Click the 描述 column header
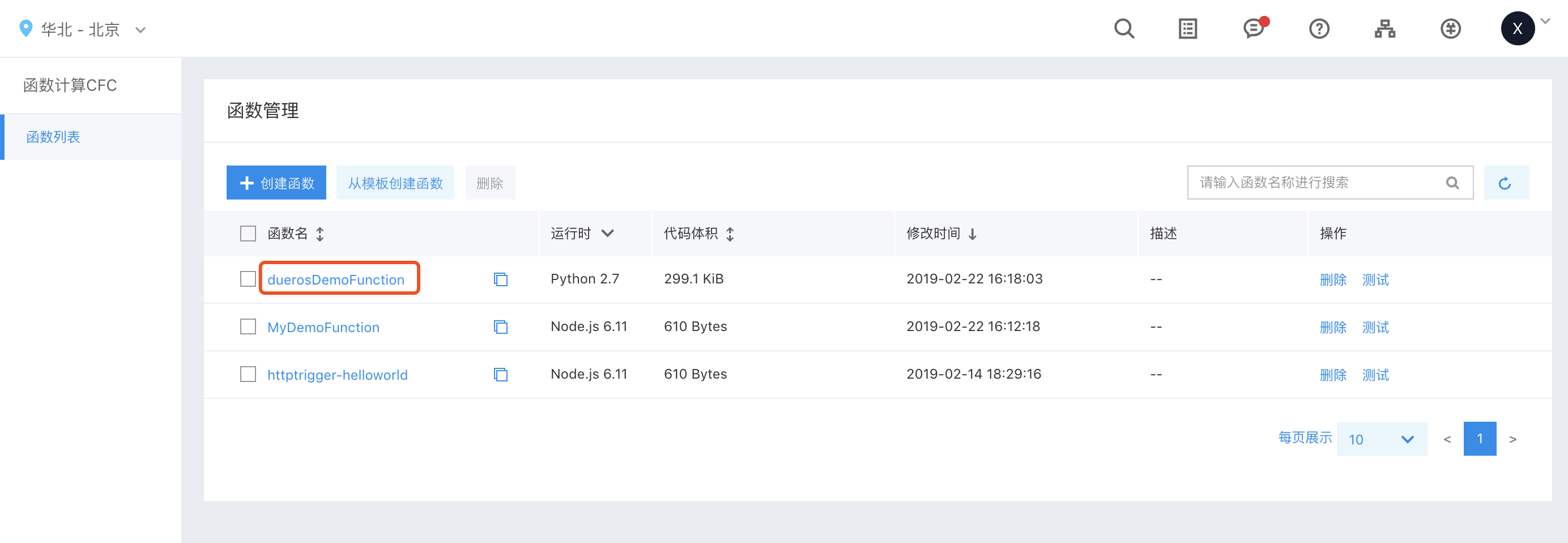Viewport: 1568px width, 543px height. pos(1163,233)
